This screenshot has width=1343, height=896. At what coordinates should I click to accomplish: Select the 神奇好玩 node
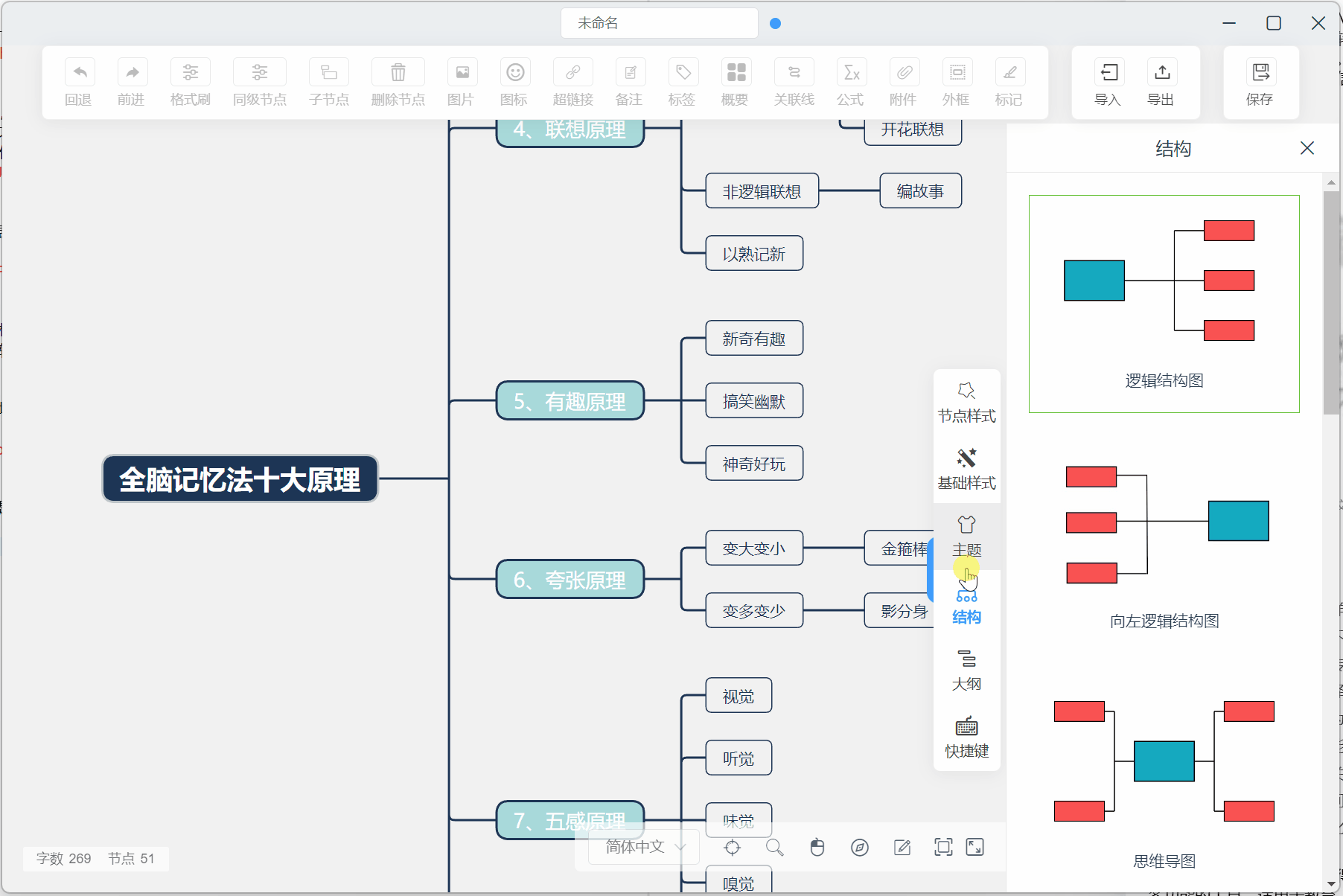(754, 464)
